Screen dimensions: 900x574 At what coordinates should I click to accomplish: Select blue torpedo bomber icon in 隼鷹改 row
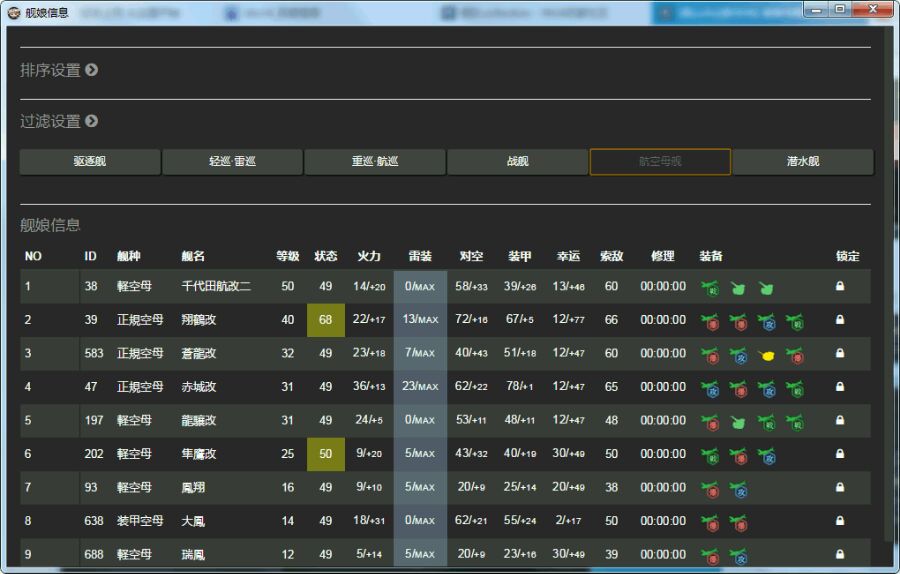click(767, 456)
